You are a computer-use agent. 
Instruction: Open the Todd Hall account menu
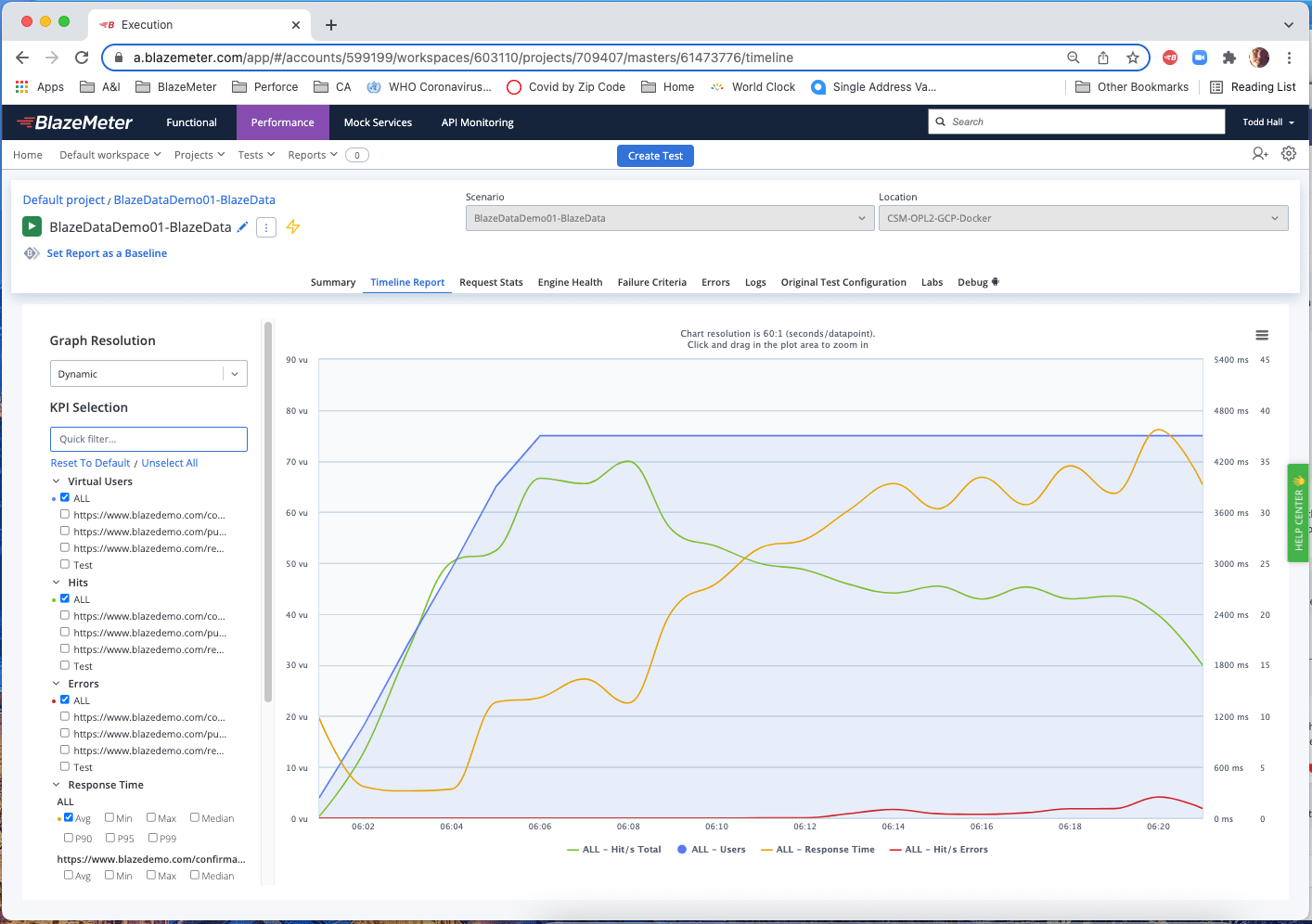(x=1267, y=122)
